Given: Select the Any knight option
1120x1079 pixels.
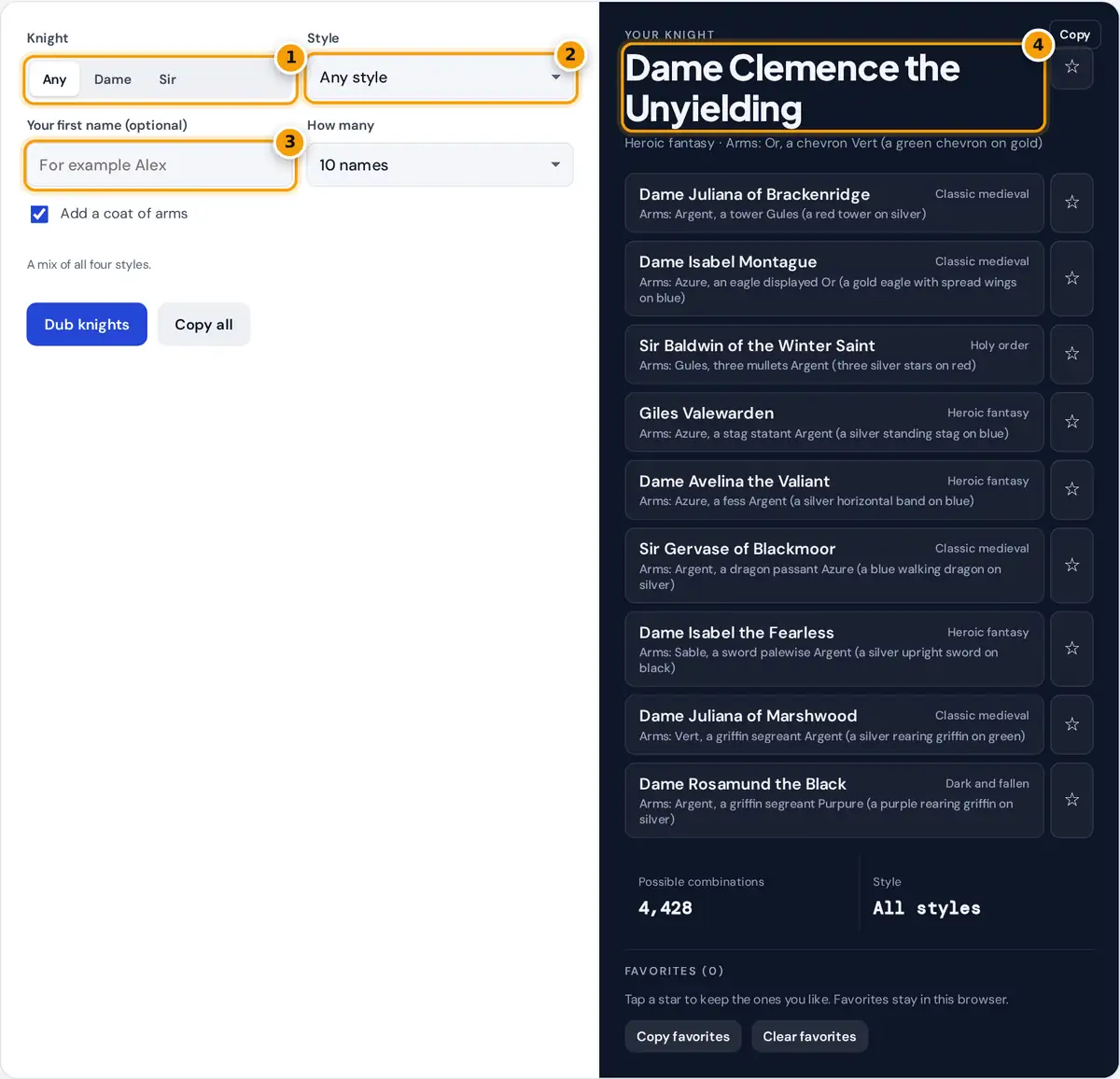Looking at the screenshot, I should (54, 79).
